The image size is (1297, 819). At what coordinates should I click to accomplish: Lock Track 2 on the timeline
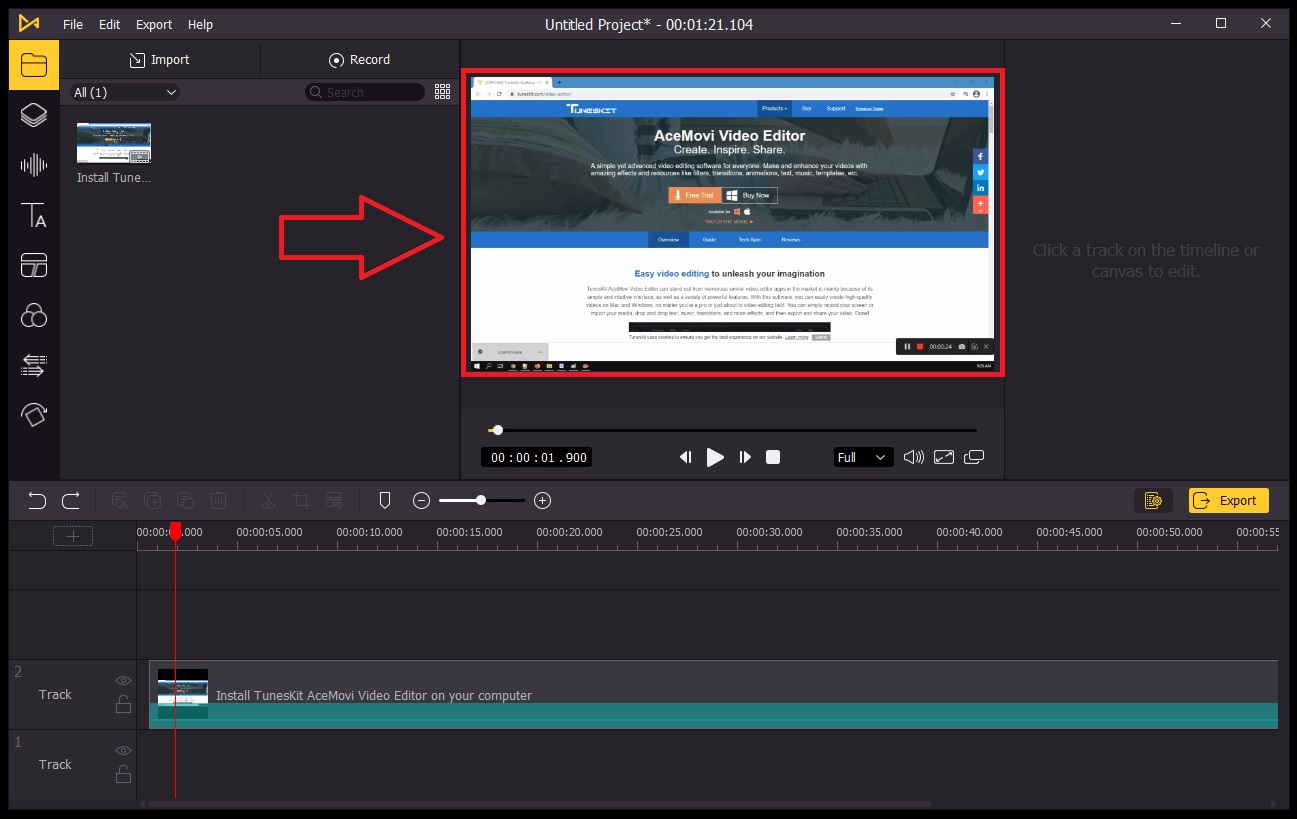tap(123, 705)
